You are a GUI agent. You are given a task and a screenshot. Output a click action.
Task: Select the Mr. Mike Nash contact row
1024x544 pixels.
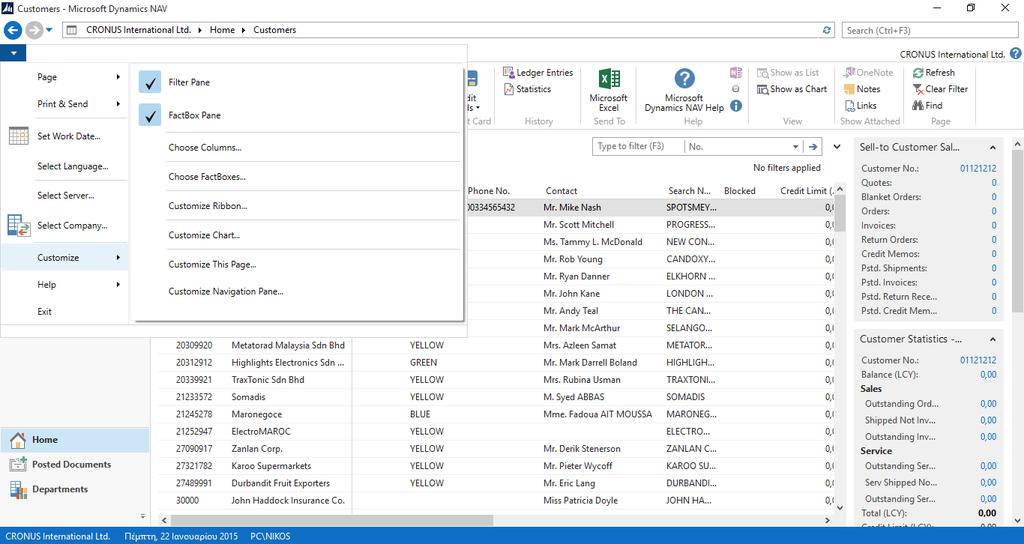click(x=572, y=208)
